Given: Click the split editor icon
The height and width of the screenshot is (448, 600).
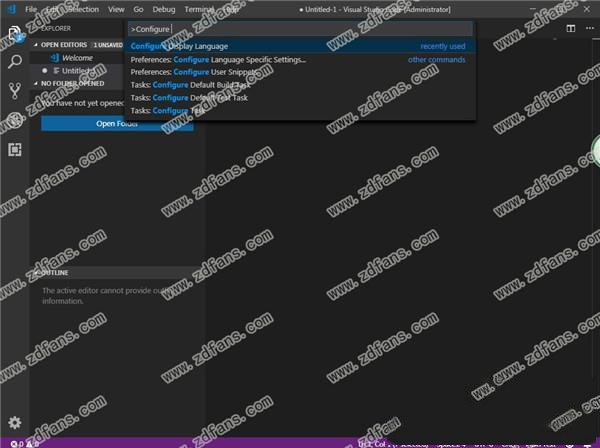Looking at the screenshot, I should point(573,30).
